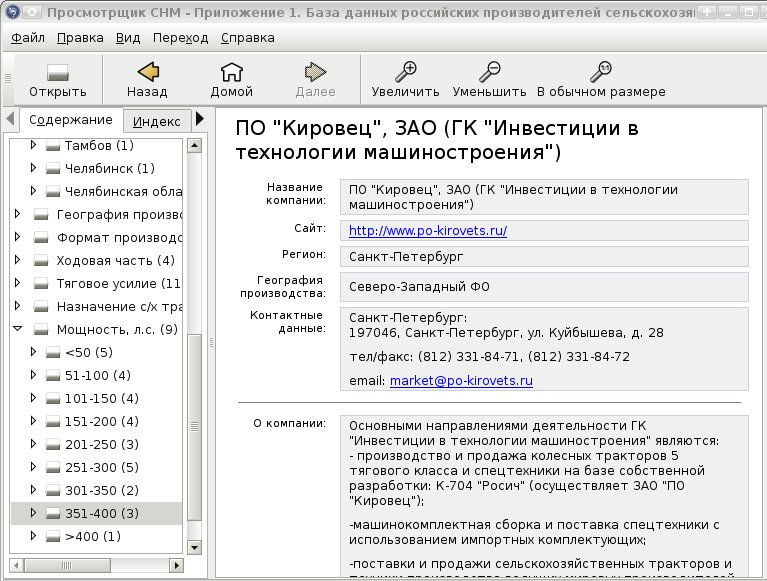Select the 51-100 (4) tree item
Viewport: 767px width, 581px height.
[98, 376]
